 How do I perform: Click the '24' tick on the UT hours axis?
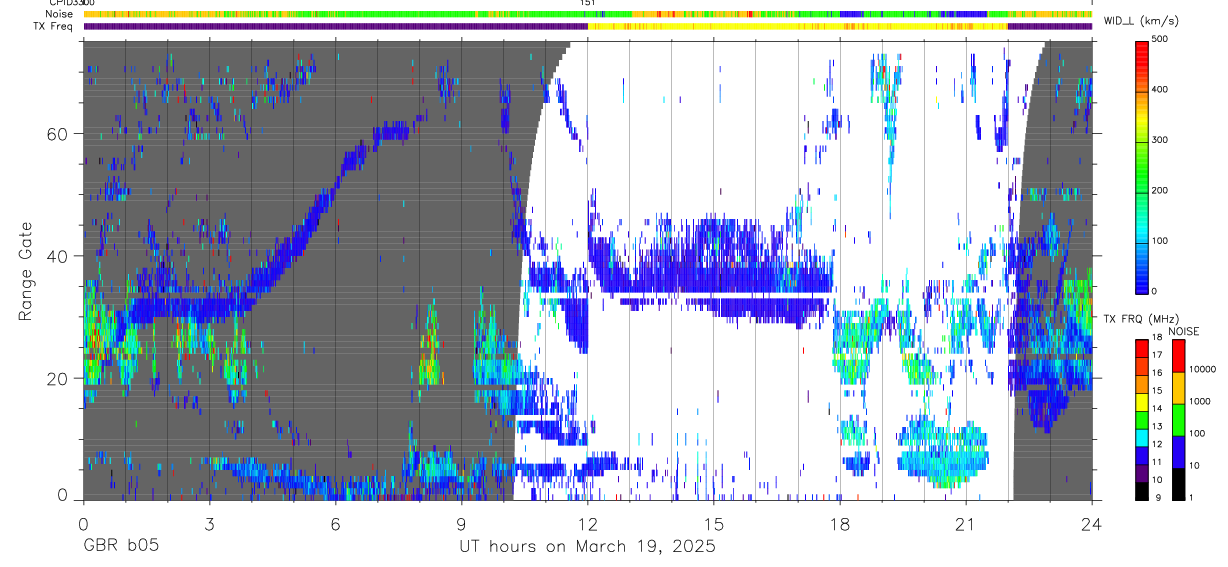[1091, 524]
